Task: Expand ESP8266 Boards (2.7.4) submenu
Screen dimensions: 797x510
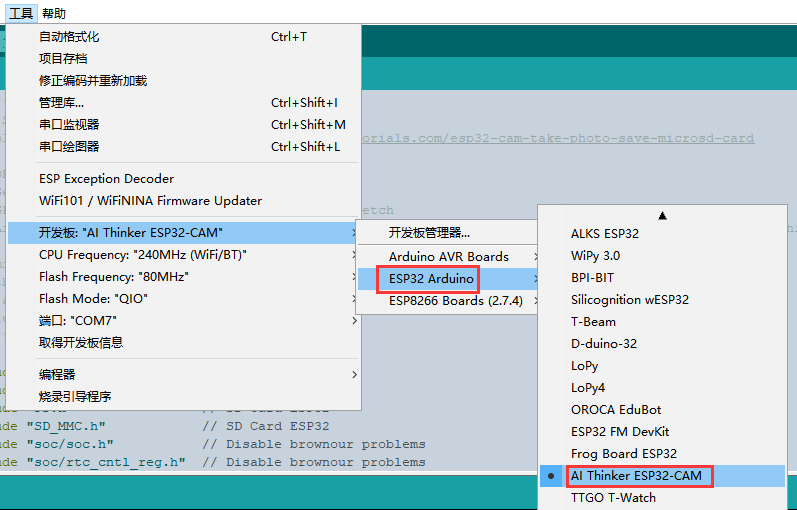Action: 447,301
